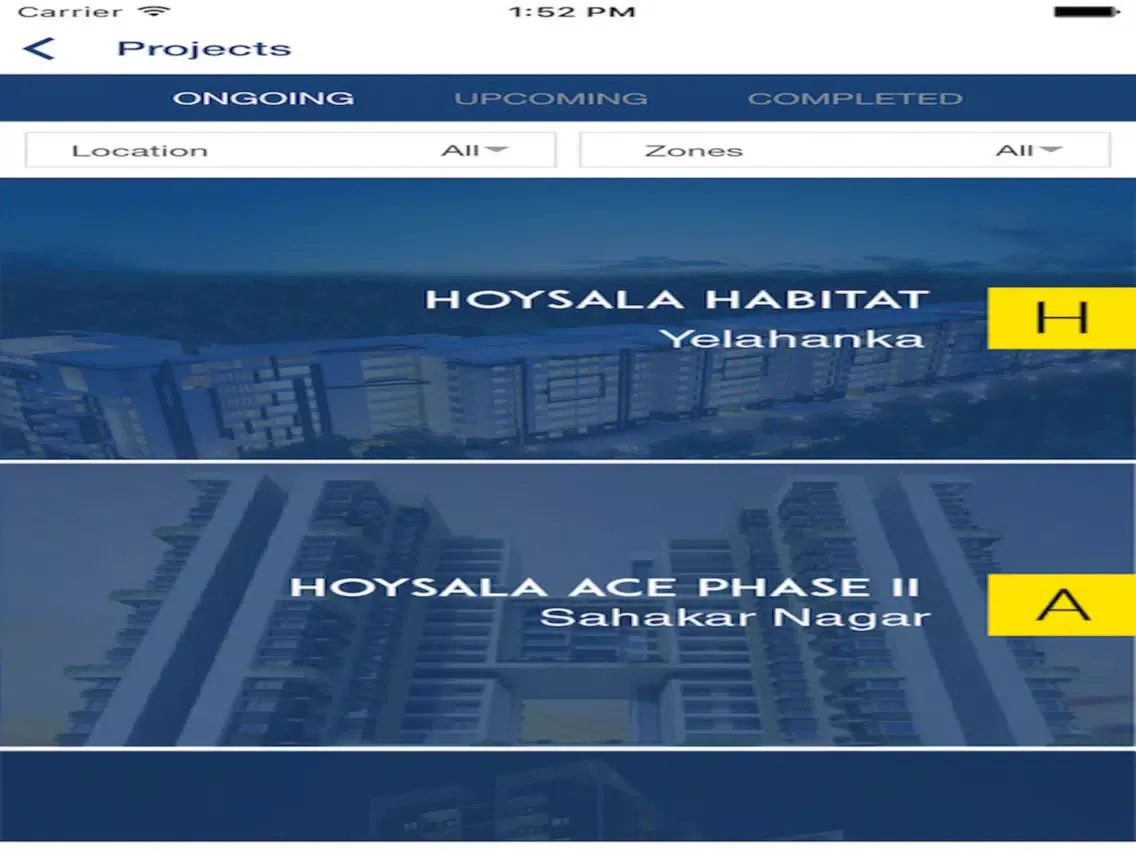This screenshot has height=852, width=1136.
Task: Go back using the arrow icon
Action: pos(38,49)
